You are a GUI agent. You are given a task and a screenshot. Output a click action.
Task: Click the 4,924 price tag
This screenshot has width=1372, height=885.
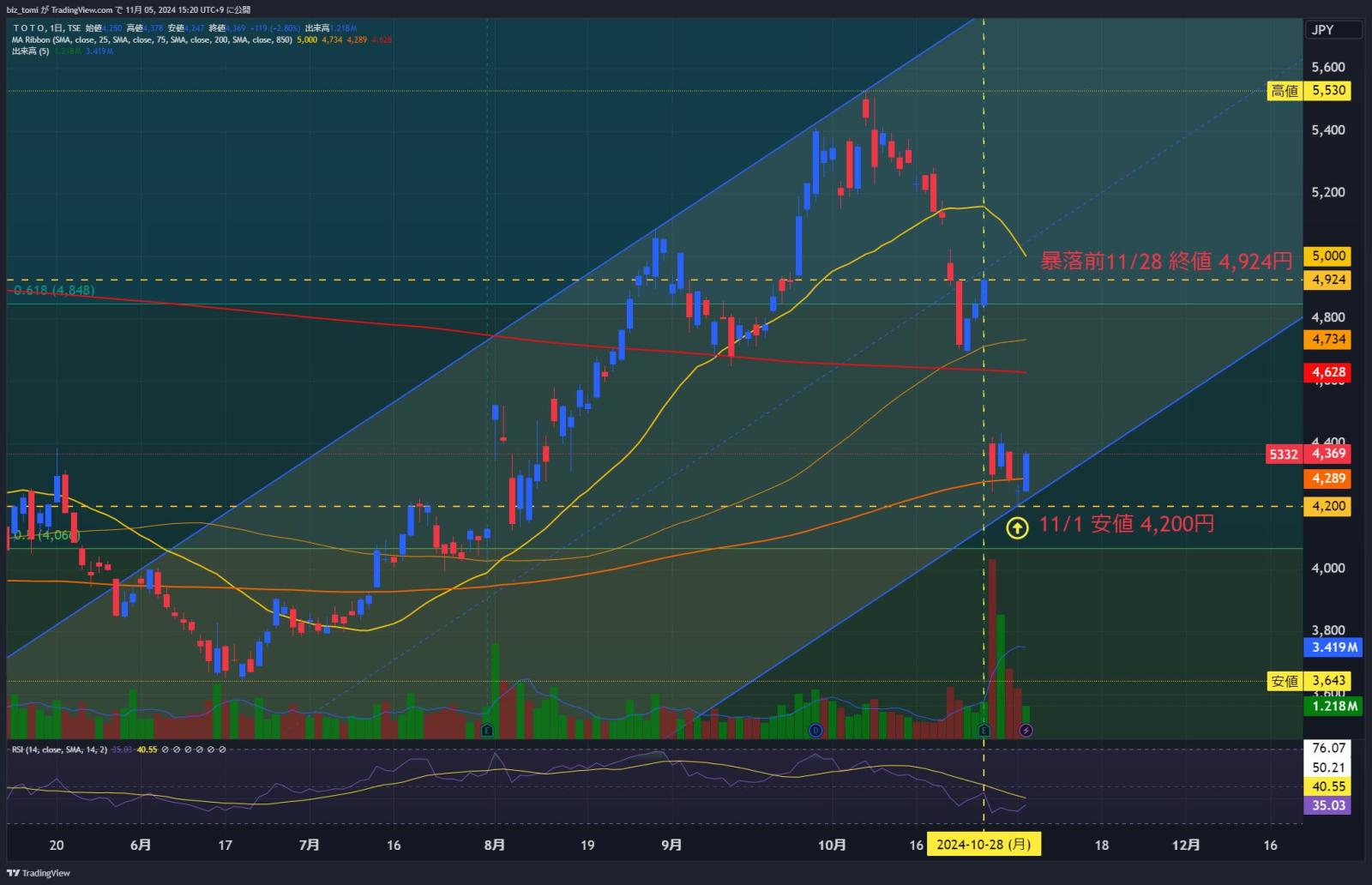tap(1327, 280)
